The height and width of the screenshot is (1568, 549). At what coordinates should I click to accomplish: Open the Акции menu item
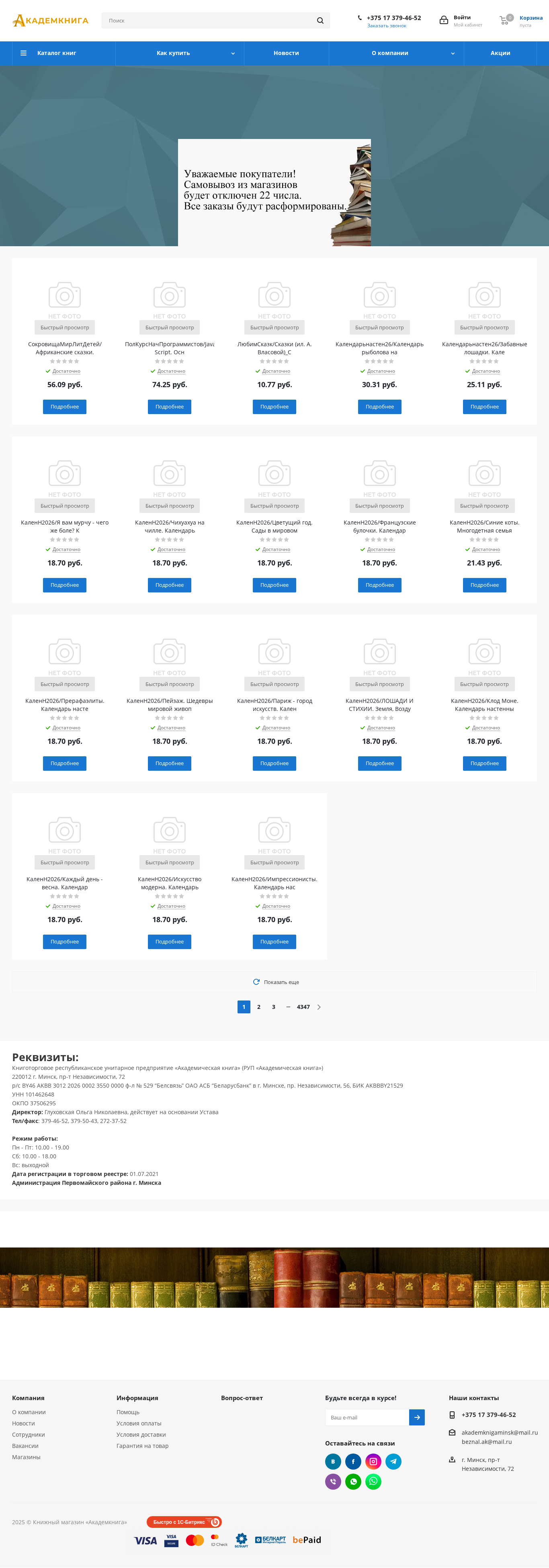point(500,53)
